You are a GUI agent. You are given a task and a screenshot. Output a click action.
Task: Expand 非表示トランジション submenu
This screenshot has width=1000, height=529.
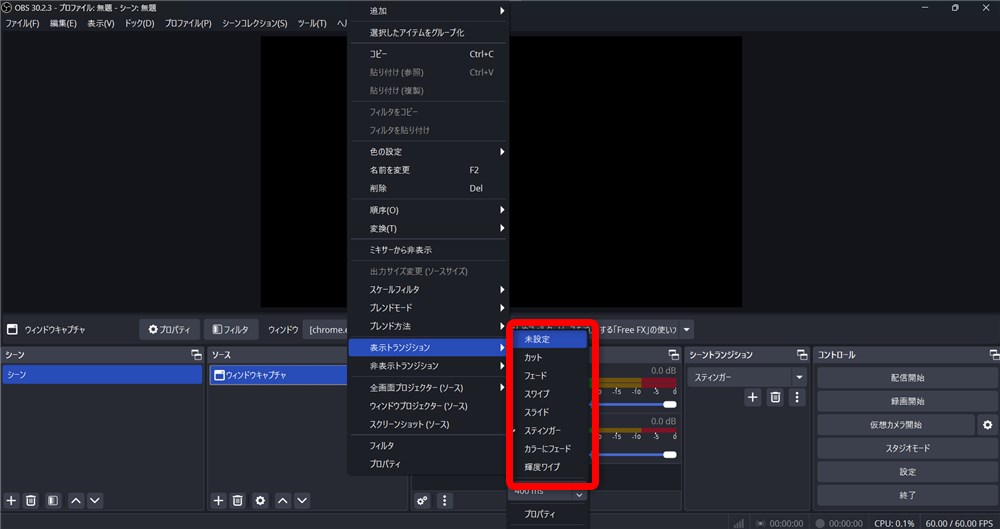429,366
